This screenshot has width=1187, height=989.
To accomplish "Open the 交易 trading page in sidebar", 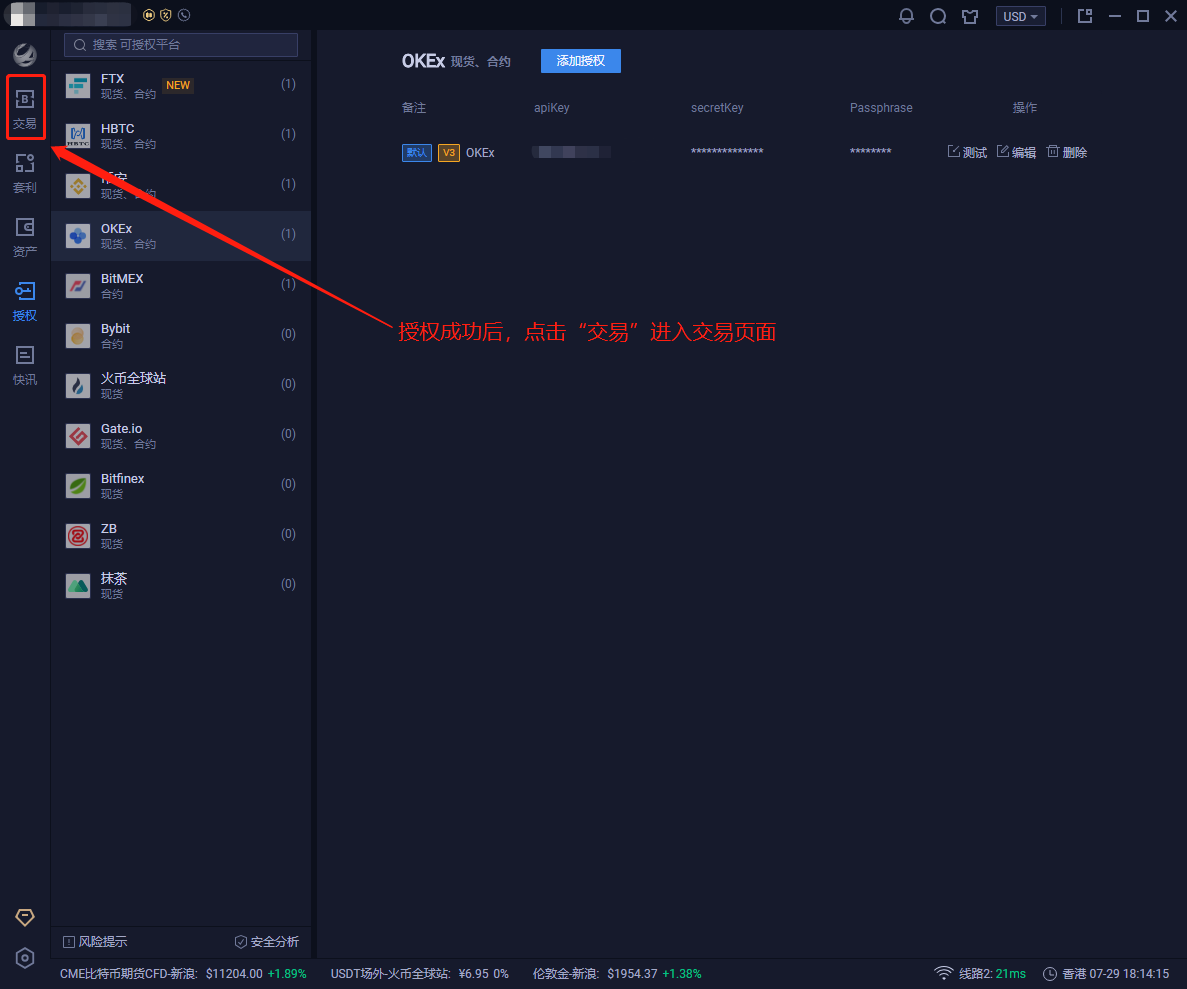I will point(25,108).
